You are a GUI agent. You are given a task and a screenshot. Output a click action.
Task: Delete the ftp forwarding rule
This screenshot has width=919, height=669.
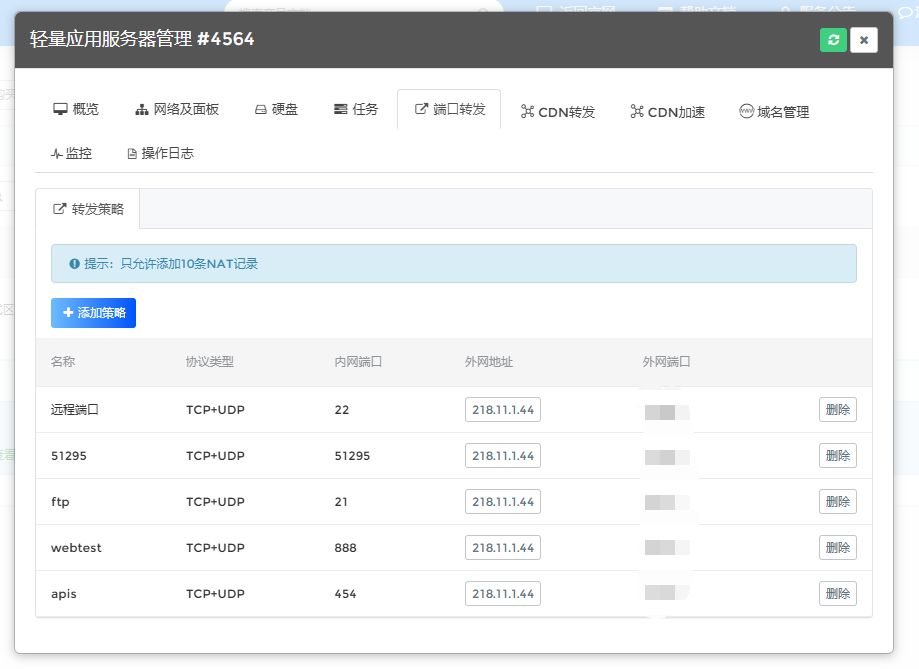point(838,502)
